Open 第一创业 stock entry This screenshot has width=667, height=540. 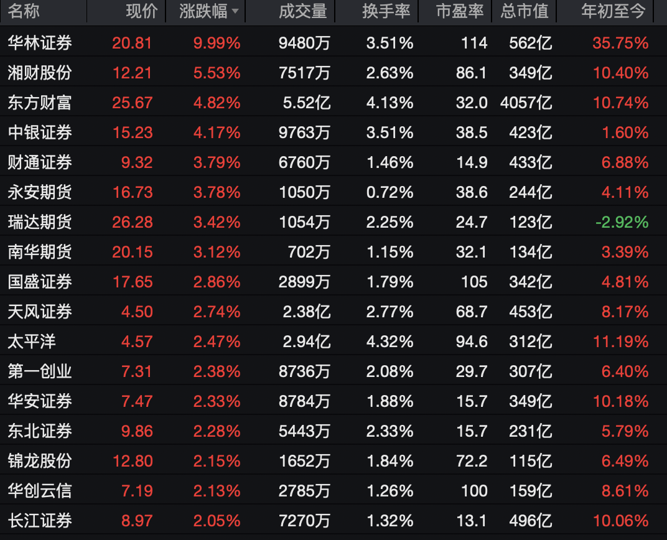[x=40, y=371]
